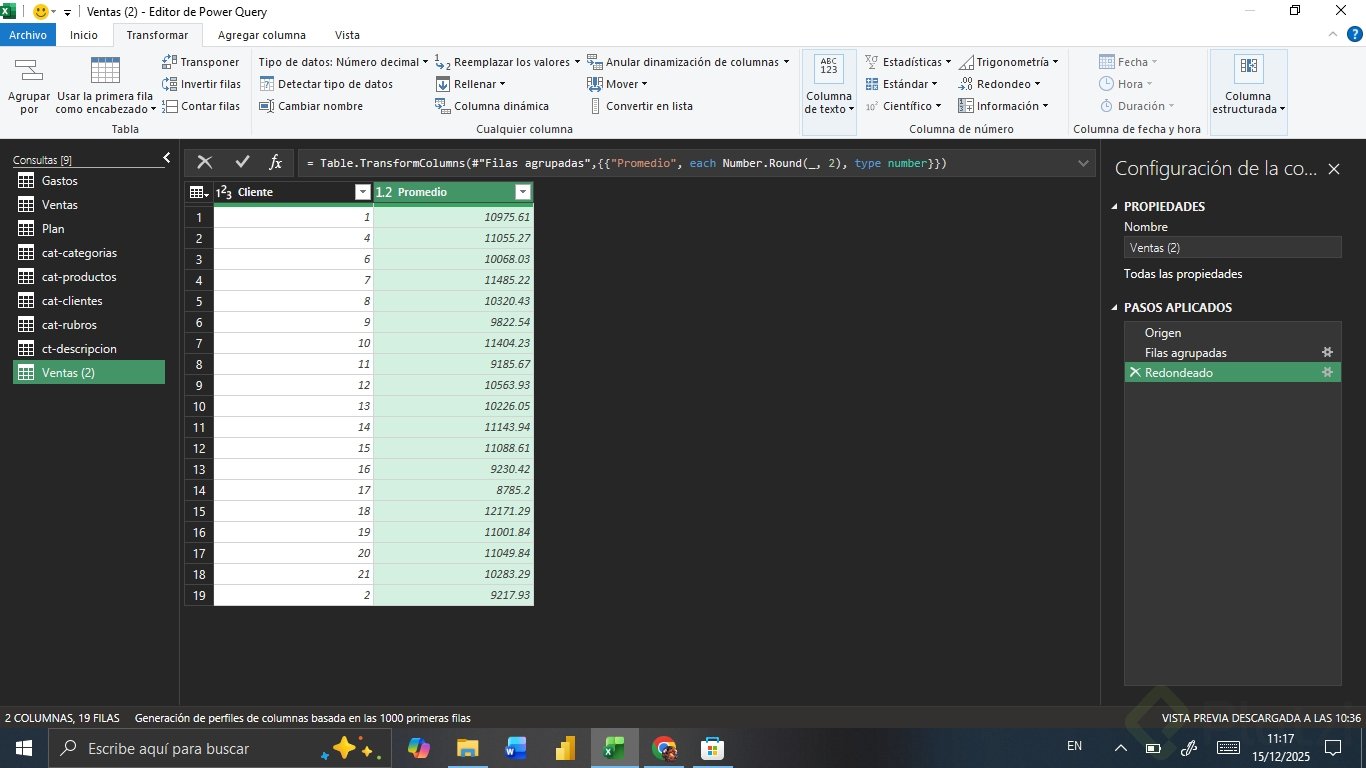This screenshot has height=768, width=1366.
Task: Select the ct-descripcion query
Action: (89, 349)
